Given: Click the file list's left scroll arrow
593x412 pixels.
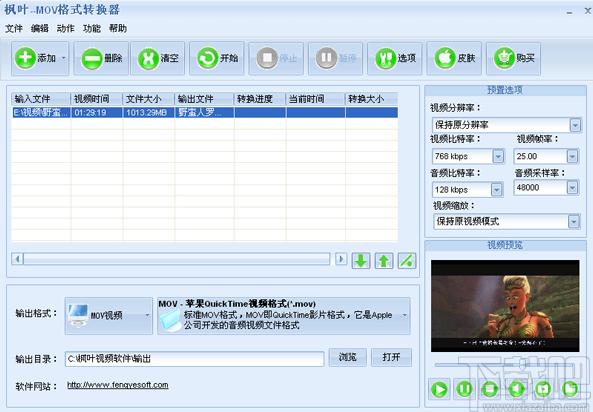Looking at the screenshot, I should pyautogui.click(x=17, y=259).
